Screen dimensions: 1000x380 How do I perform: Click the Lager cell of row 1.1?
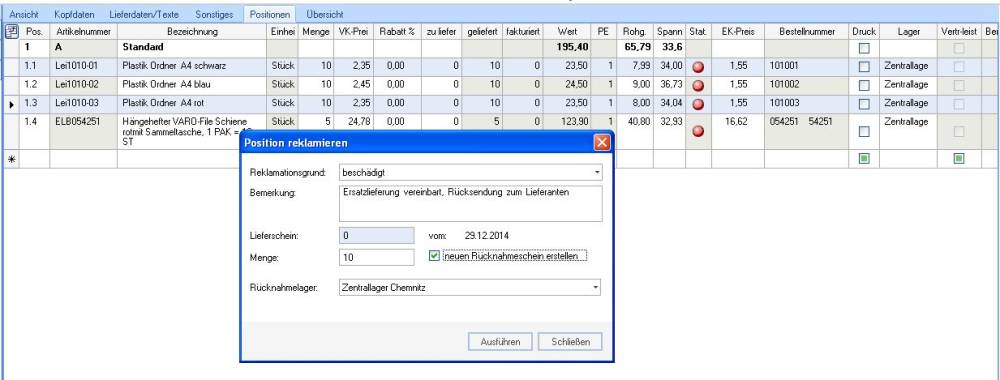click(x=908, y=66)
